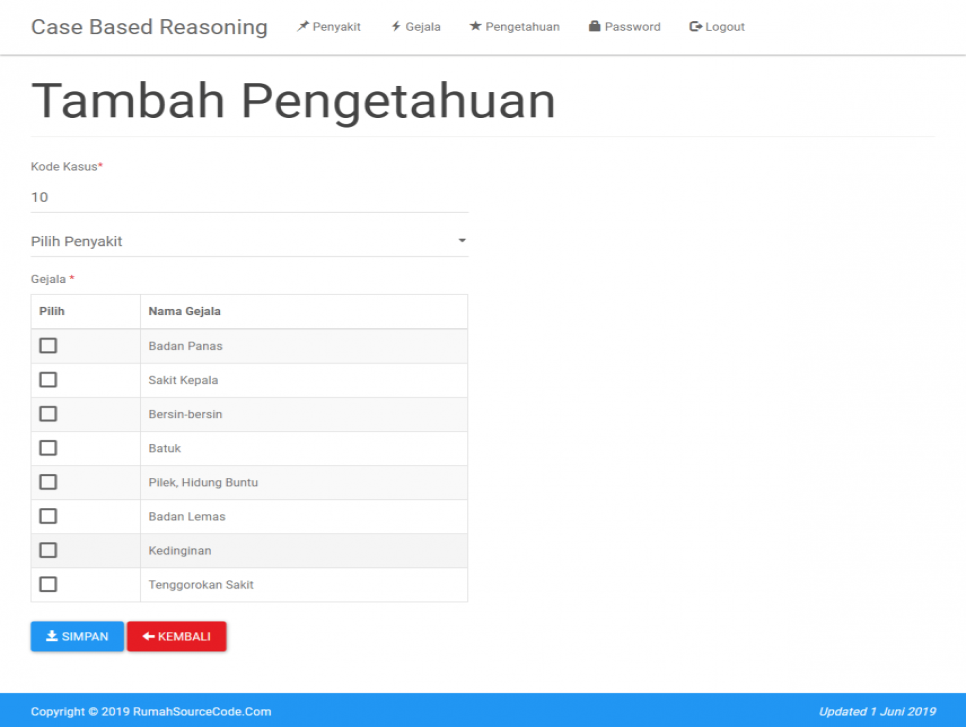This screenshot has height=727, width=966.
Task: Tick the Tenggorokan Sakit checkbox
Action: [x=48, y=584]
